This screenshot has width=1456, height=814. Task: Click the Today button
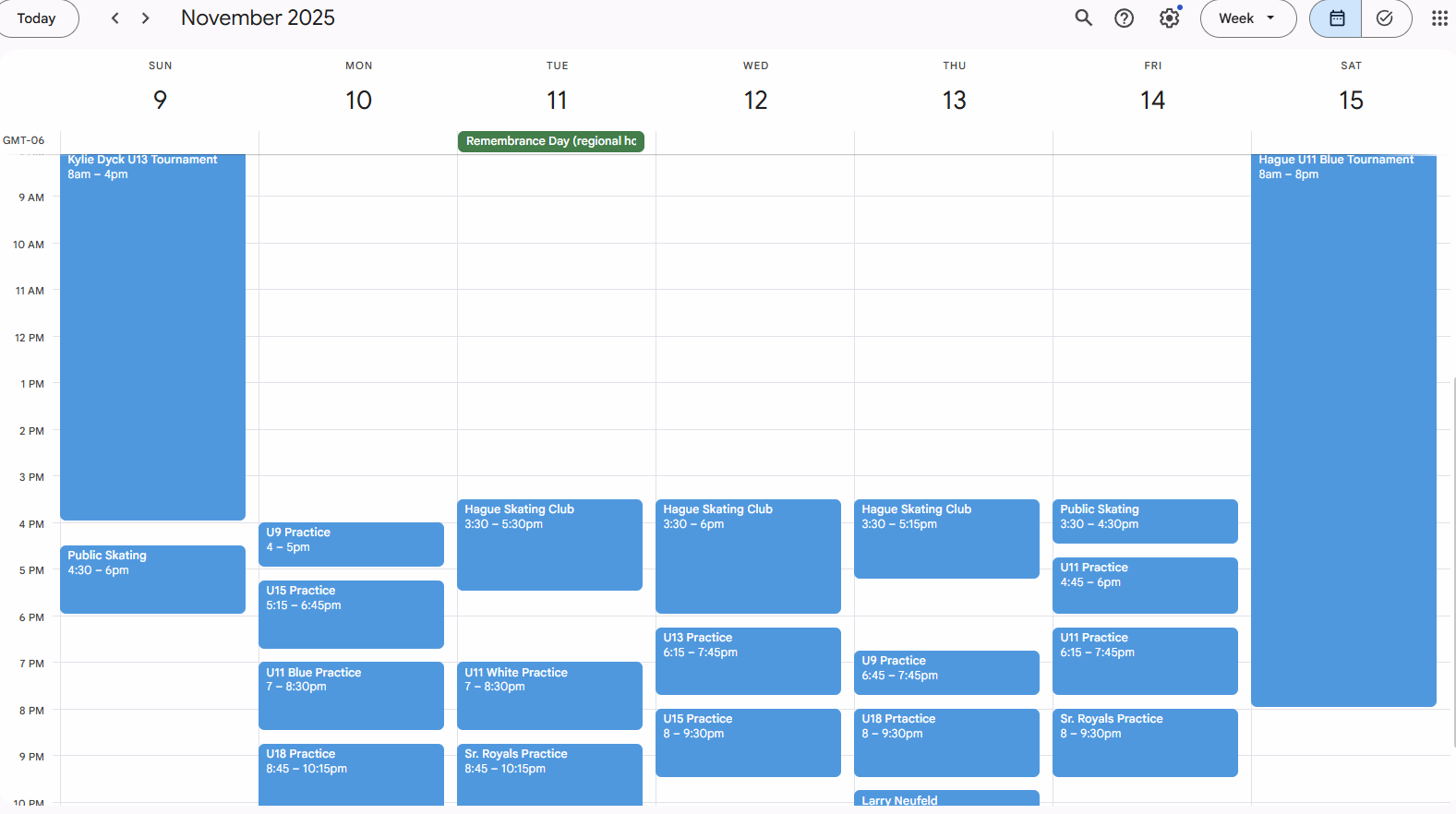pyautogui.click(x=37, y=18)
